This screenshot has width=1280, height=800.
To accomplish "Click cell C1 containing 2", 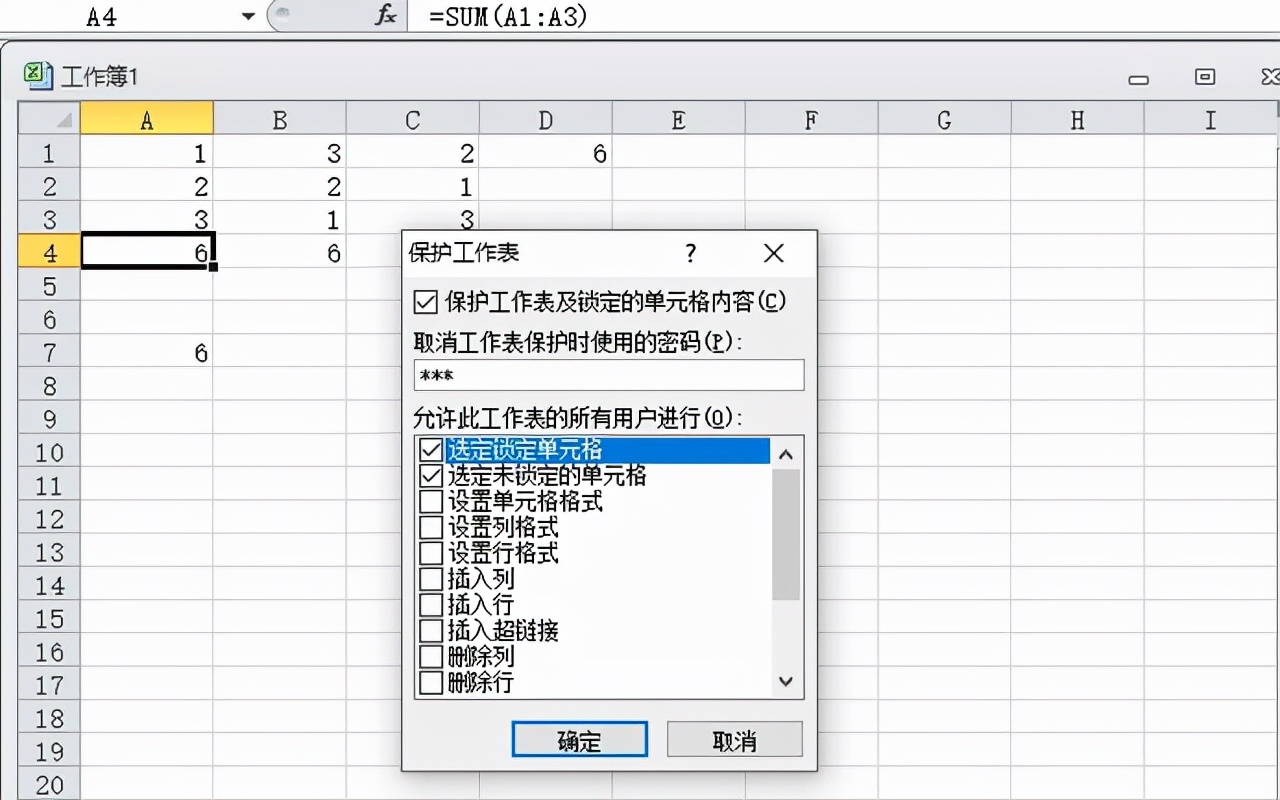I will click(x=413, y=153).
